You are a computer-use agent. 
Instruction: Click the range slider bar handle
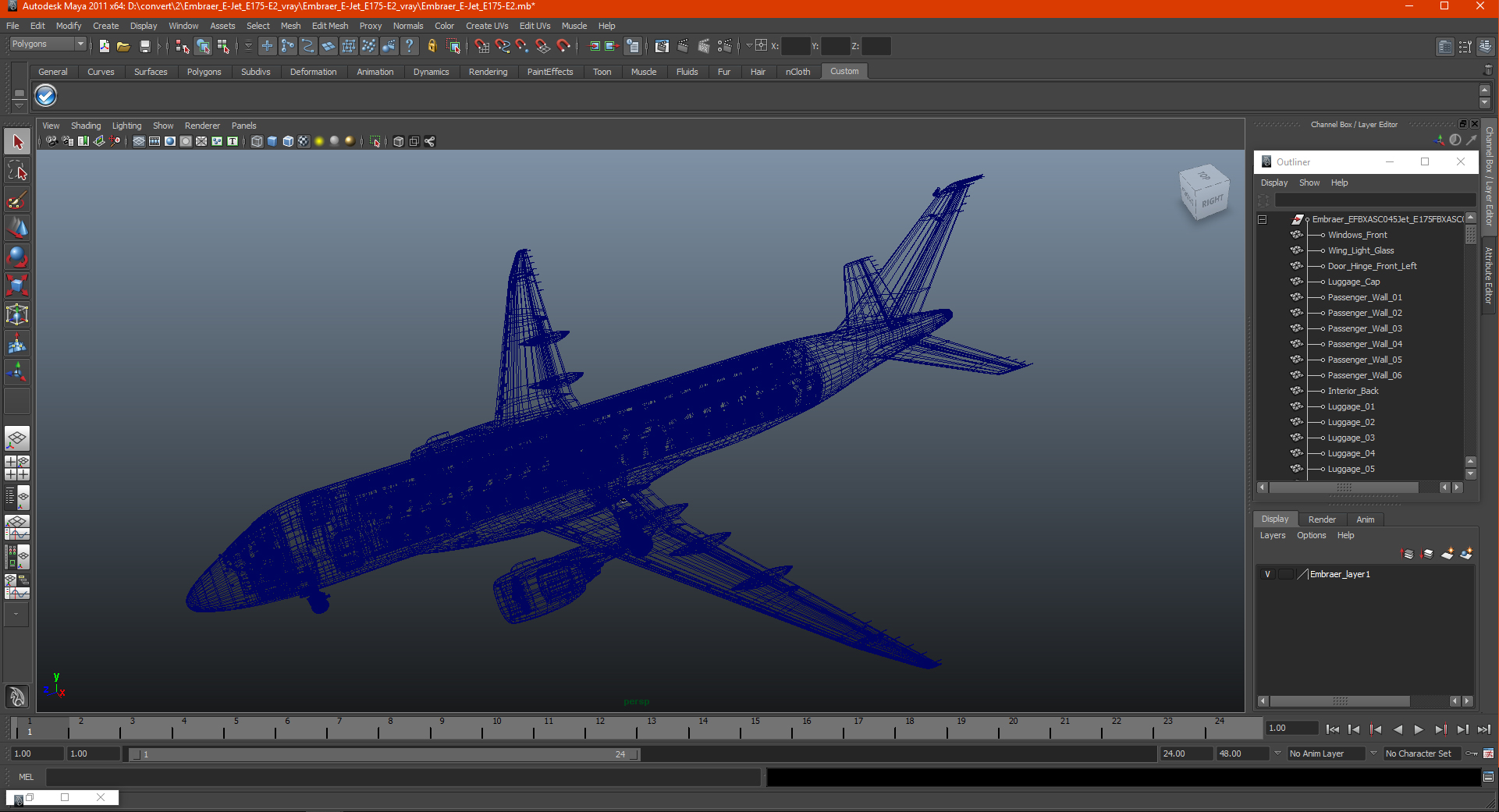tap(385, 754)
